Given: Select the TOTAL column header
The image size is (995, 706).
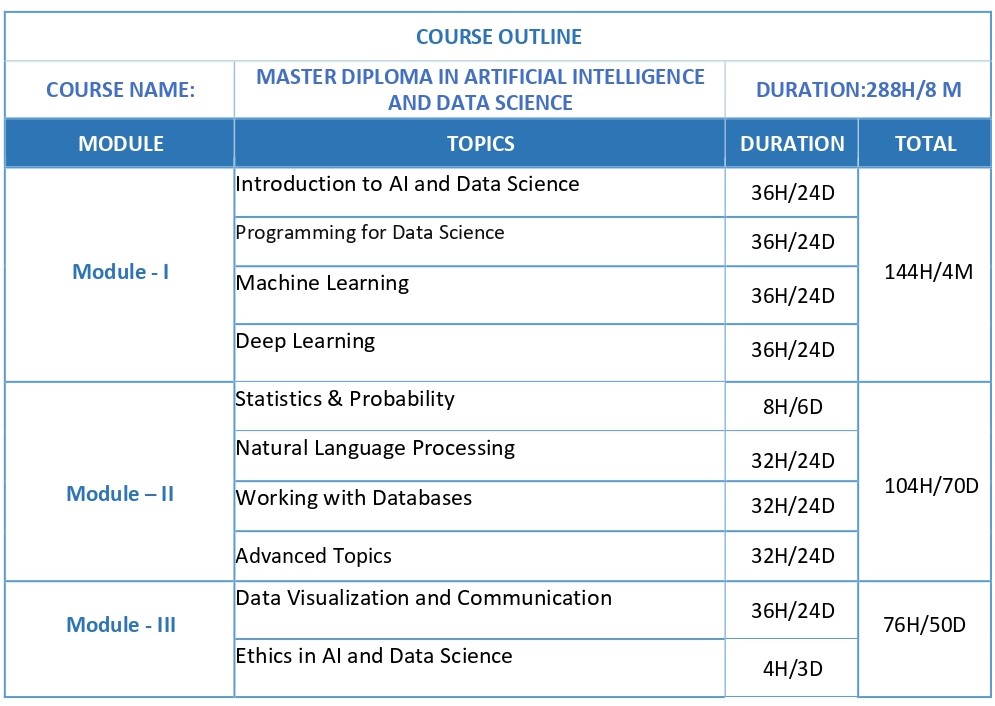Looking at the screenshot, I should 925,144.
